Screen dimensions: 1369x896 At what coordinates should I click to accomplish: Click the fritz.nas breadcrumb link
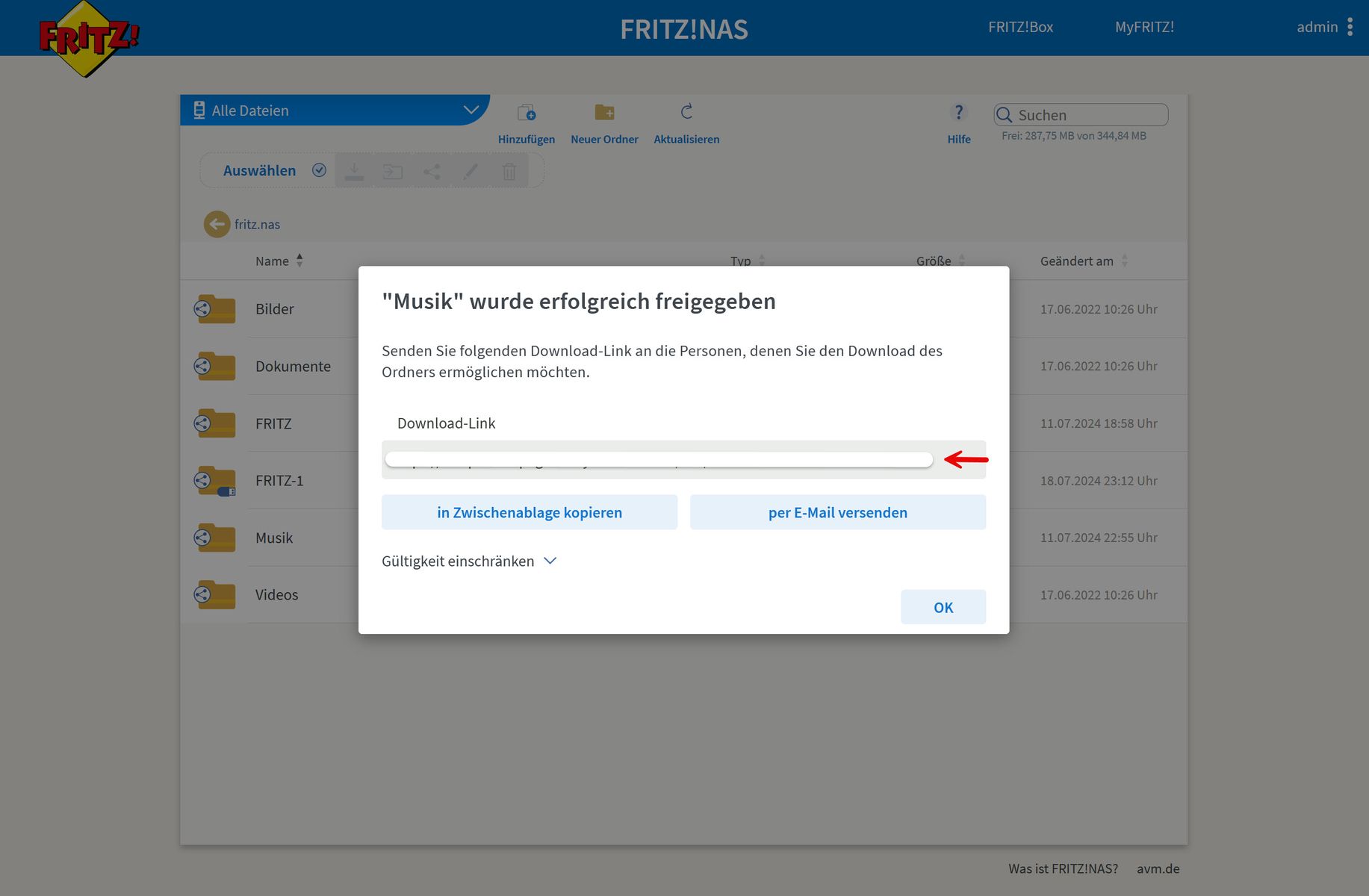pos(257,224)
